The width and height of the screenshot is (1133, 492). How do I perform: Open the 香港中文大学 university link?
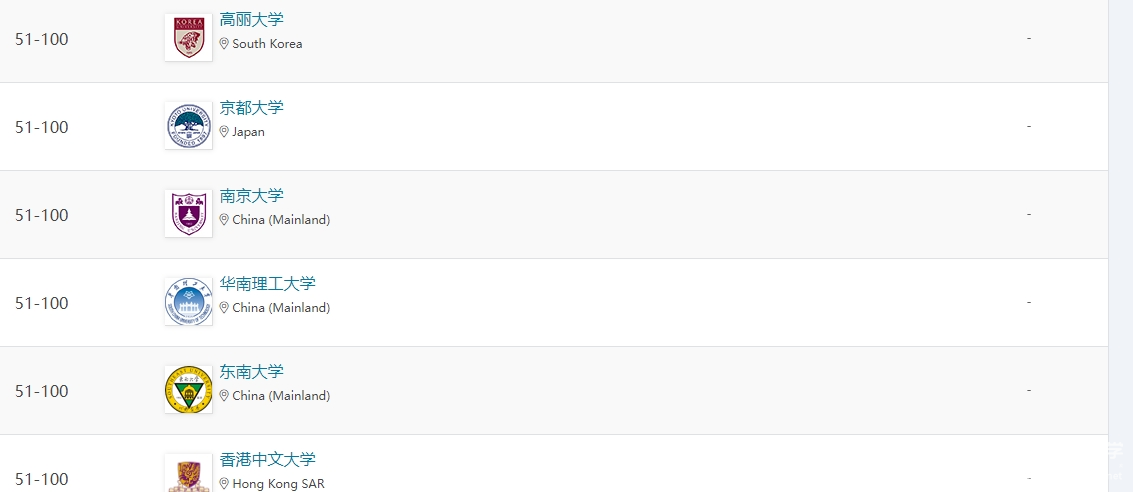point(267,460)
